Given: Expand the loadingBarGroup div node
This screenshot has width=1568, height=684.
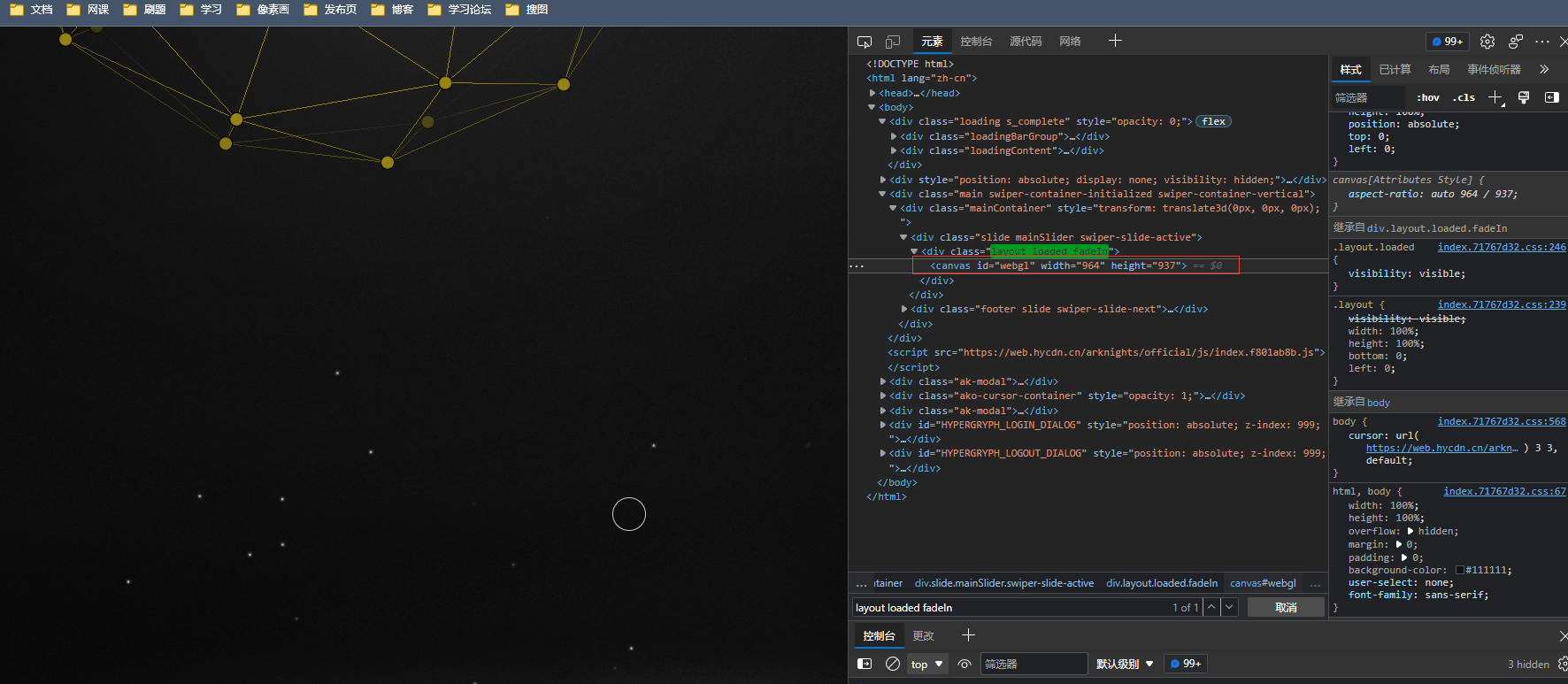Looking at the screenshot, I should pyautogui.click(x=894, y=136).
